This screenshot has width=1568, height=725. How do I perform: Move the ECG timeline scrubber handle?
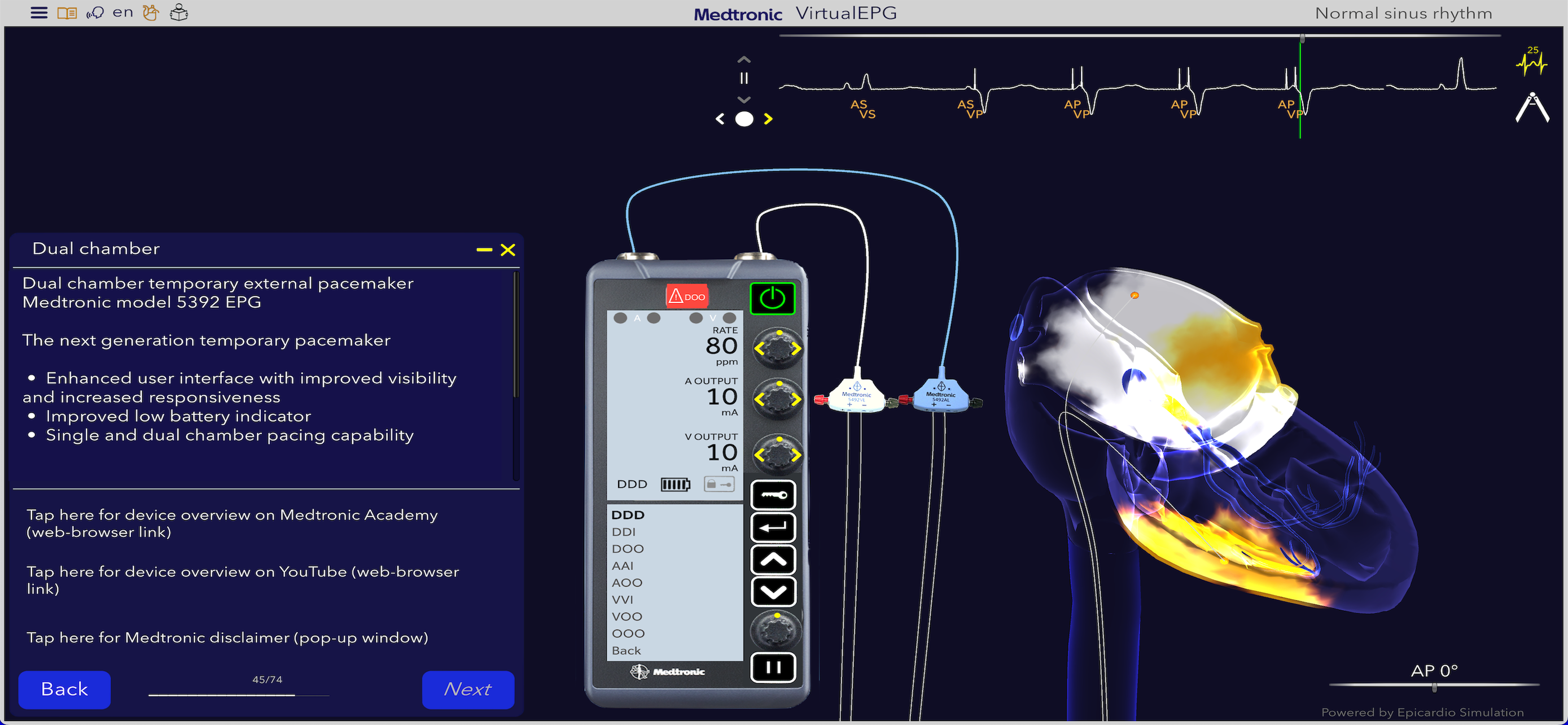(x=1302, y=38)
